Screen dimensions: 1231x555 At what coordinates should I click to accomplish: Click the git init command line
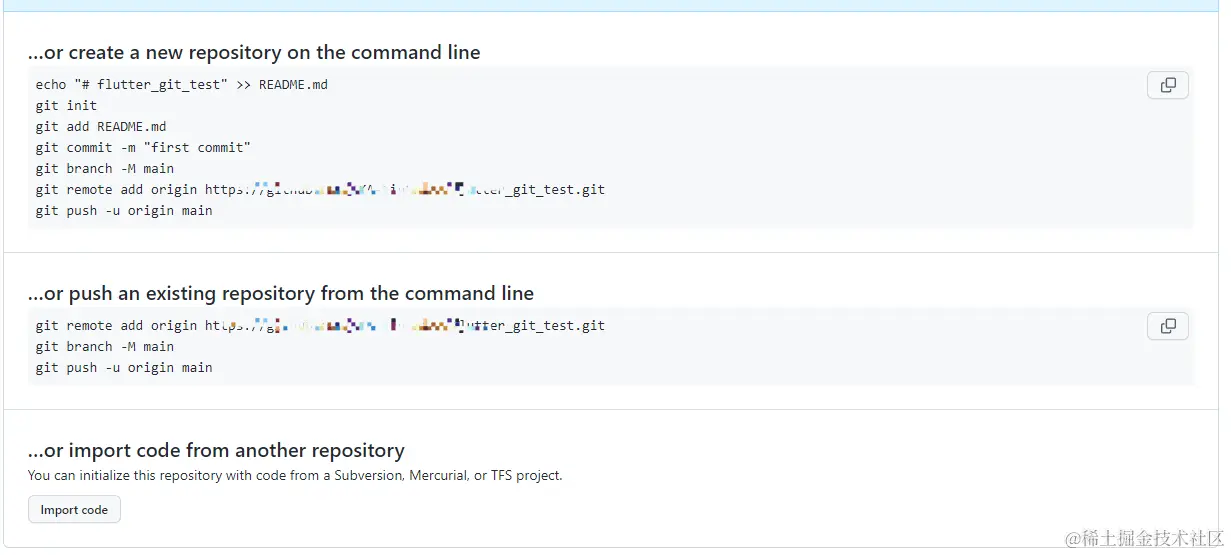tap(66, 106)
